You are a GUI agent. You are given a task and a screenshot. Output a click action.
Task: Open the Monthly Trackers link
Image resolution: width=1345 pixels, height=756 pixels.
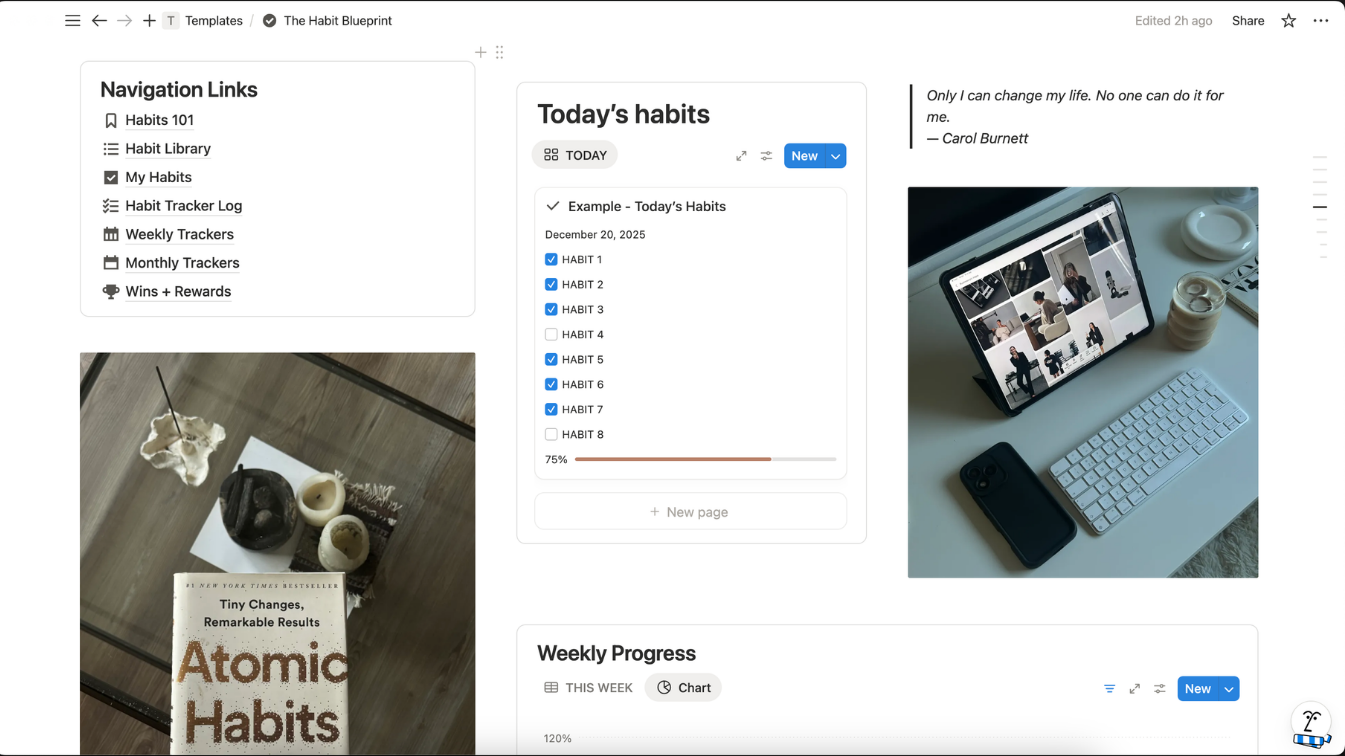point(182,263)
